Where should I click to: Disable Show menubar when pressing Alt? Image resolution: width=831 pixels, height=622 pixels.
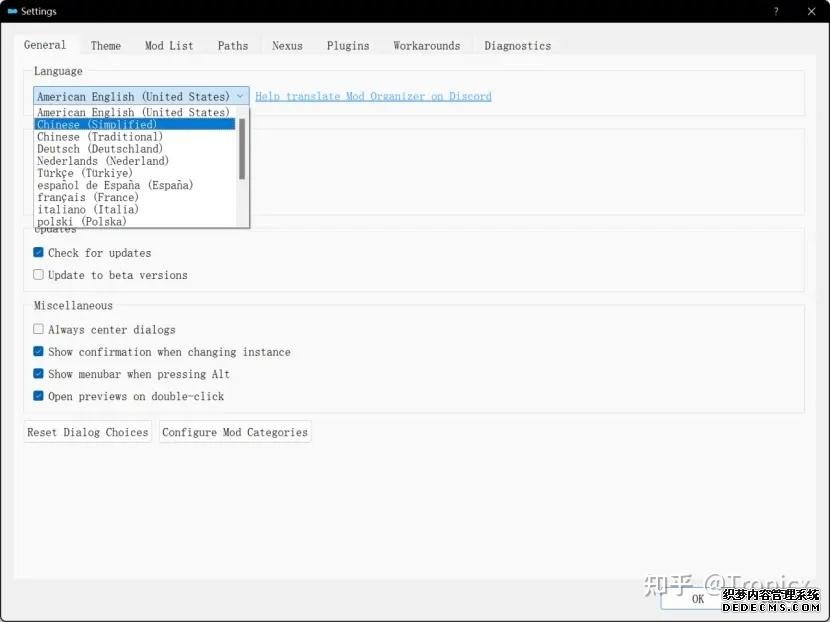[39, 374]
